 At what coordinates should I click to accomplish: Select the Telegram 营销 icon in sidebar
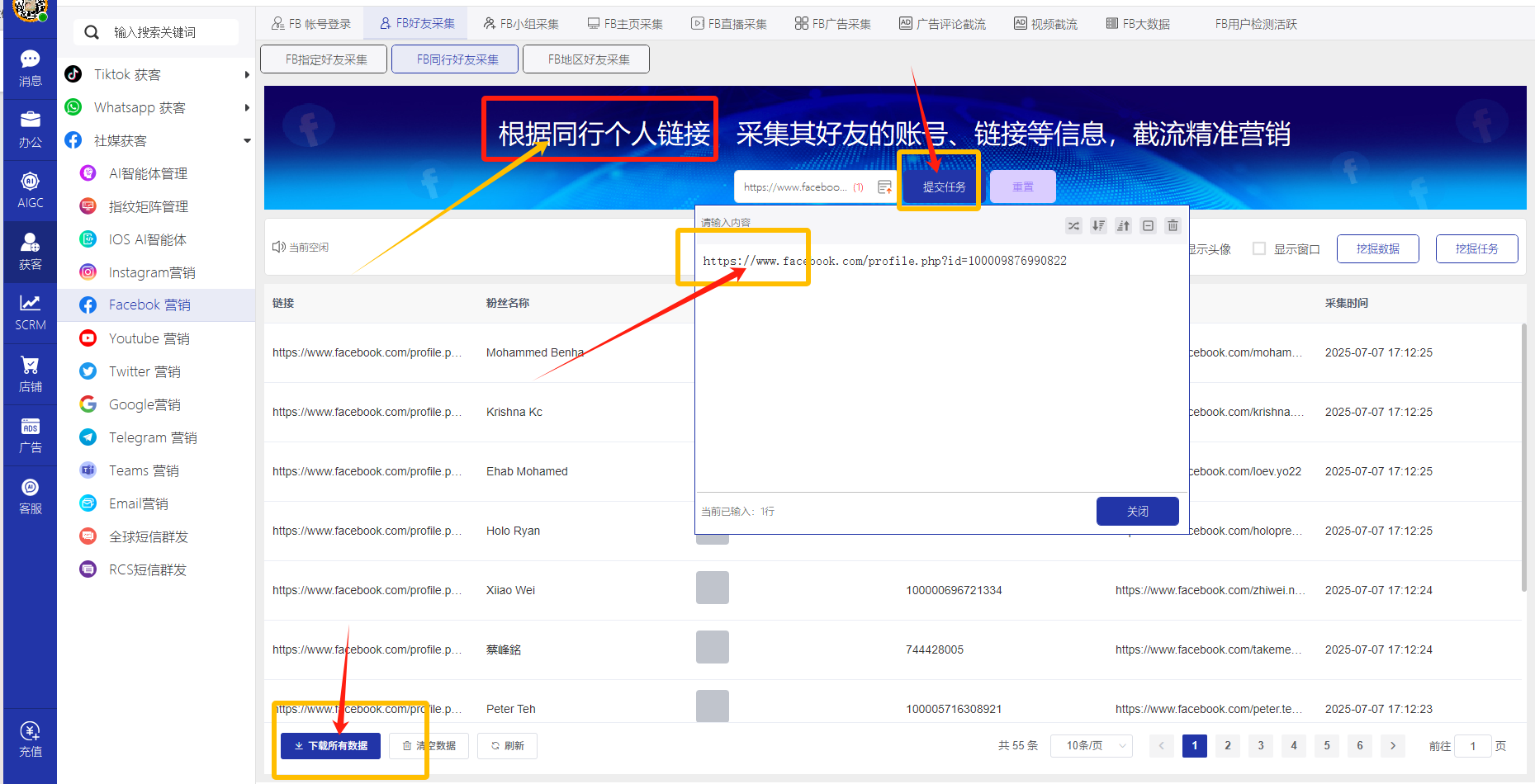[88, 437]
